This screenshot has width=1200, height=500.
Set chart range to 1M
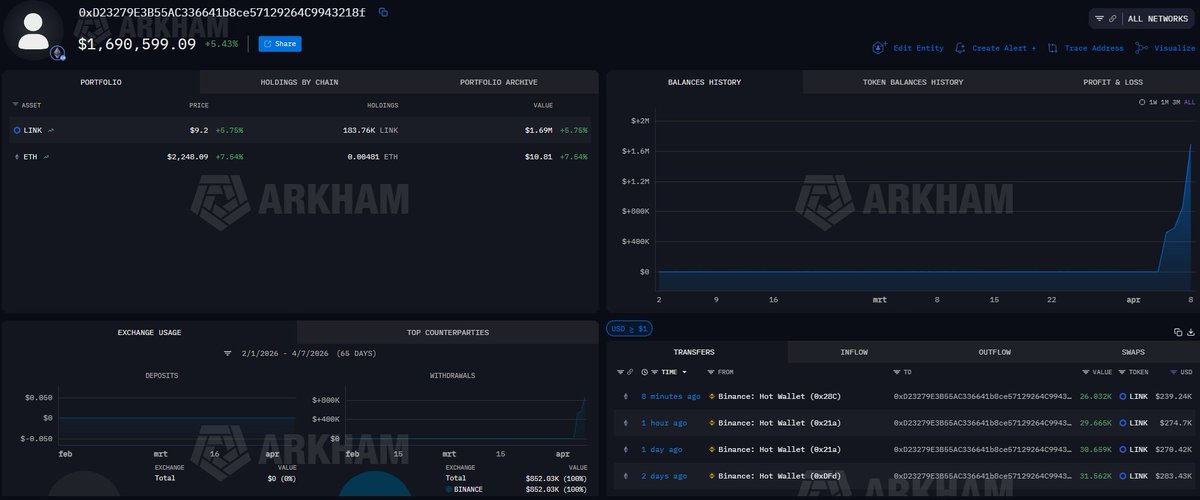(x=1165, y=102)
